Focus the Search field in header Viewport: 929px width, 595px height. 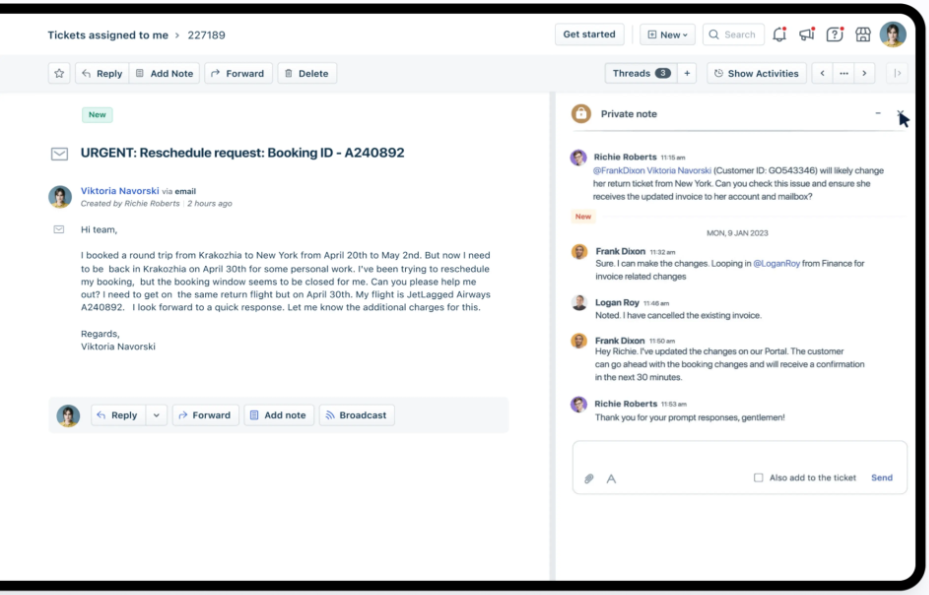pyautogui.click(x=733, y=34)
